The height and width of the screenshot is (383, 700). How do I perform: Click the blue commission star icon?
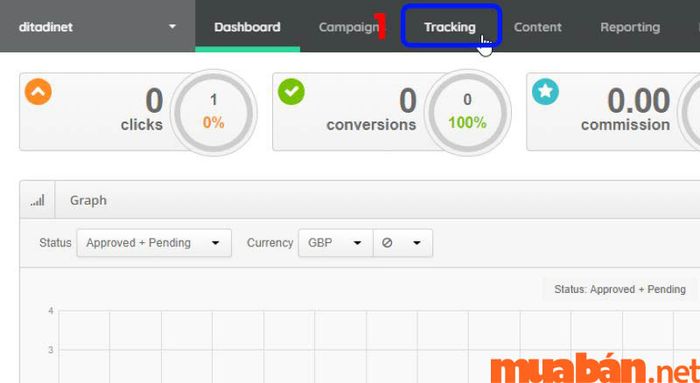(x=545, y=92)
